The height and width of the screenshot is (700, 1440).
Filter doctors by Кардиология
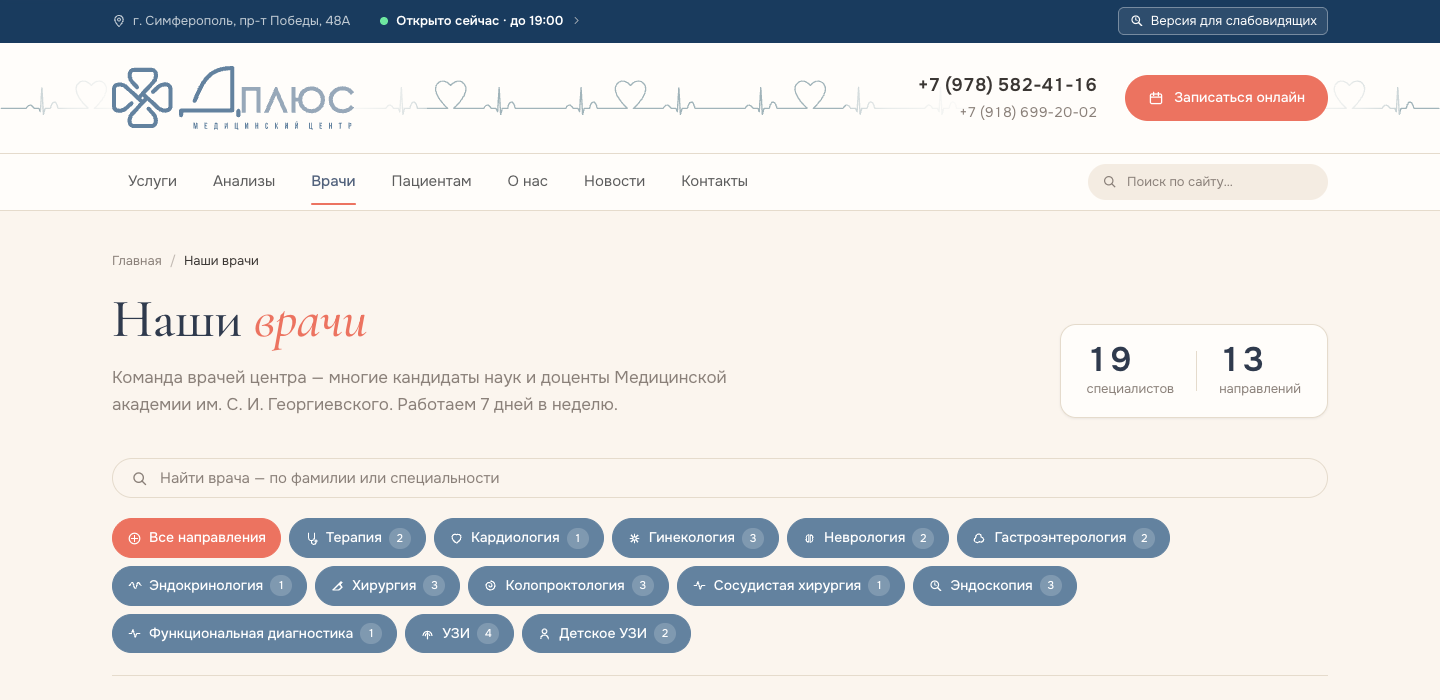click(519, 538)
